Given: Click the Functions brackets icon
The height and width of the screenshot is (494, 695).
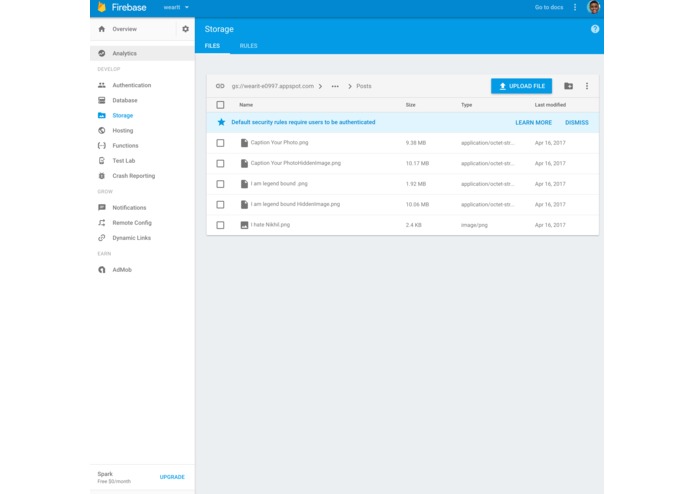Looking at the screenshot, I should (x=102, y=145).
